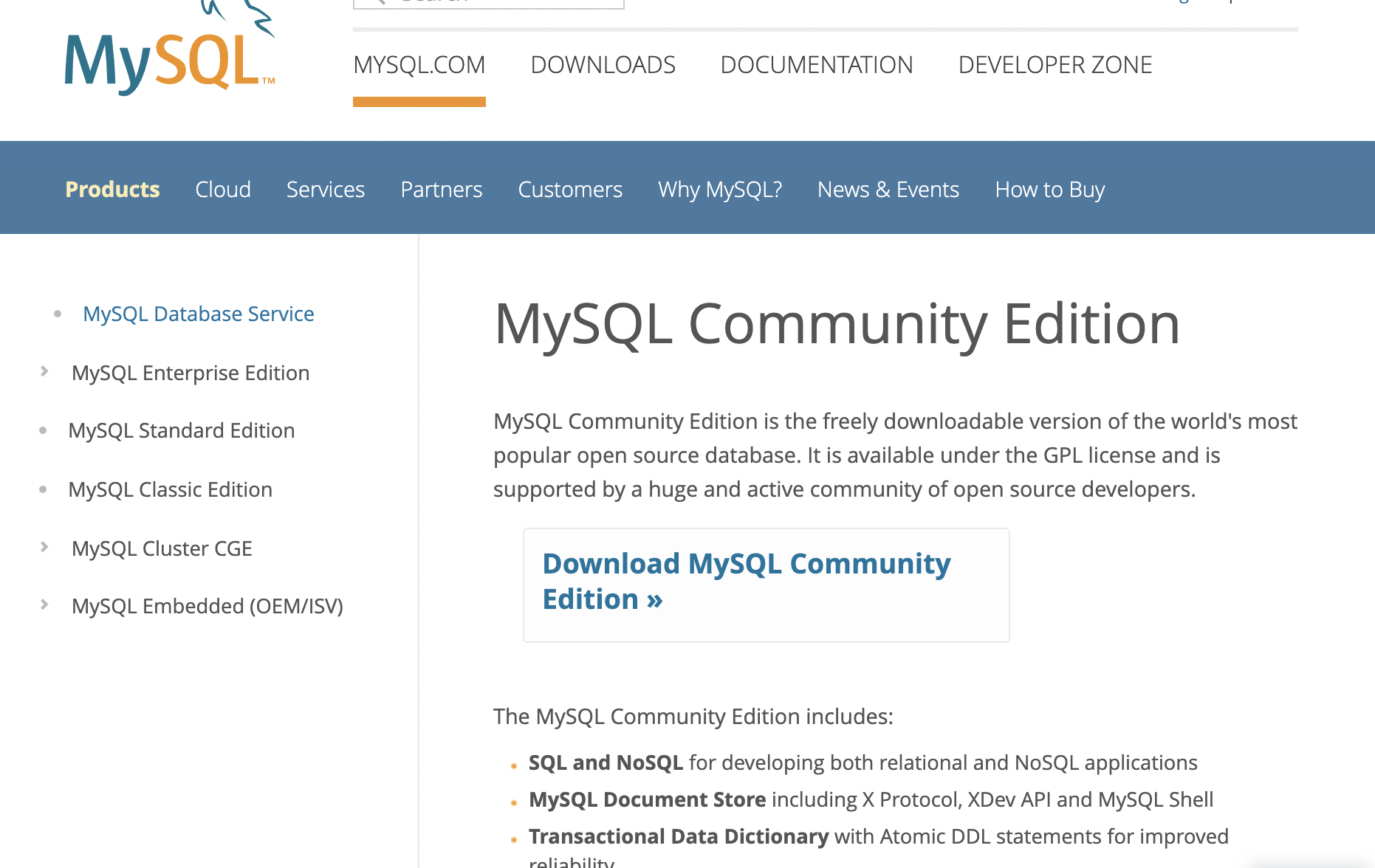Viewport: 1375px width, 868px height.
Task: Expand MySQL Embedded (OEM/ISV) chevron
Action: [44, 604]
